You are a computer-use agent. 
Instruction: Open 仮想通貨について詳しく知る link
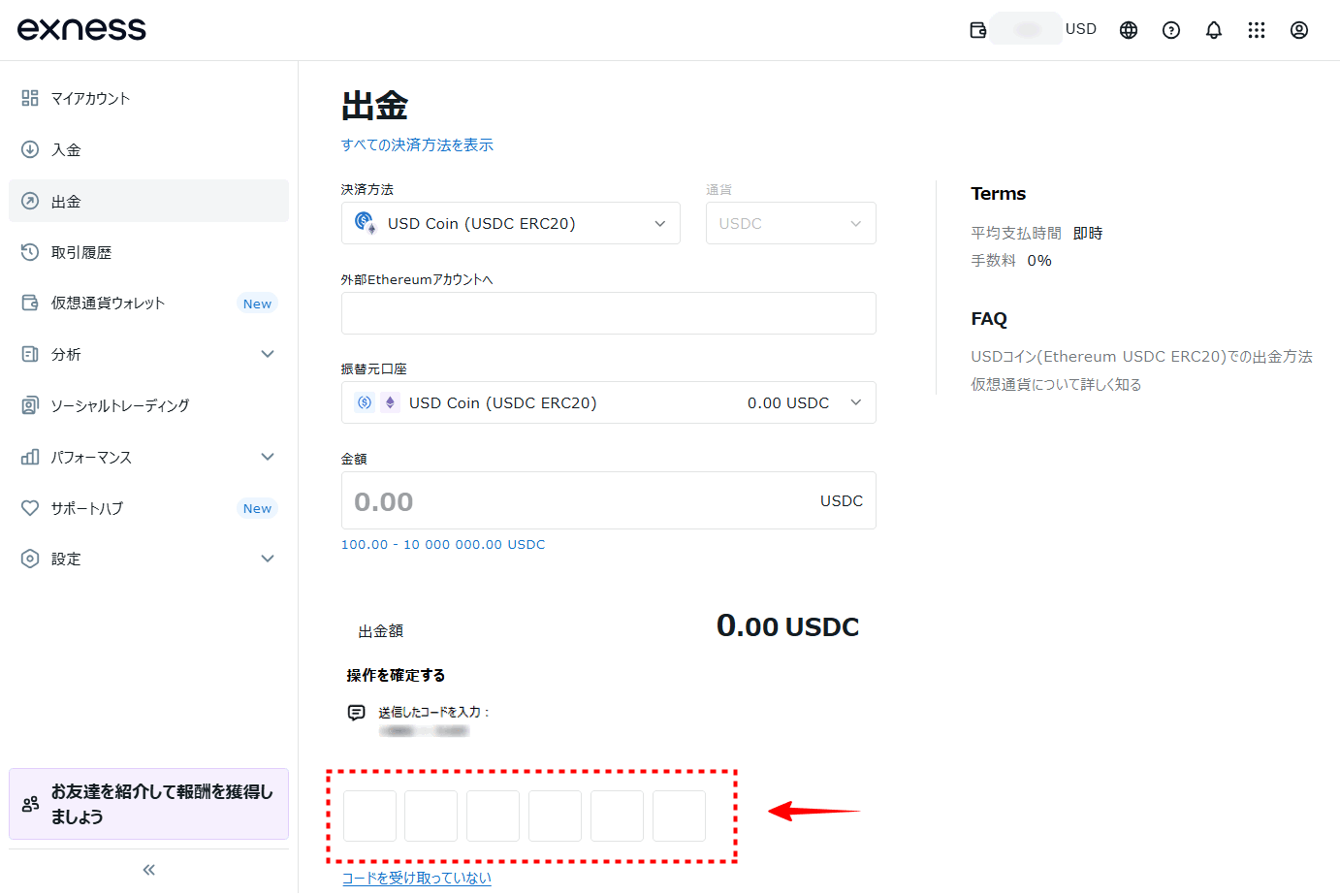1056,385
